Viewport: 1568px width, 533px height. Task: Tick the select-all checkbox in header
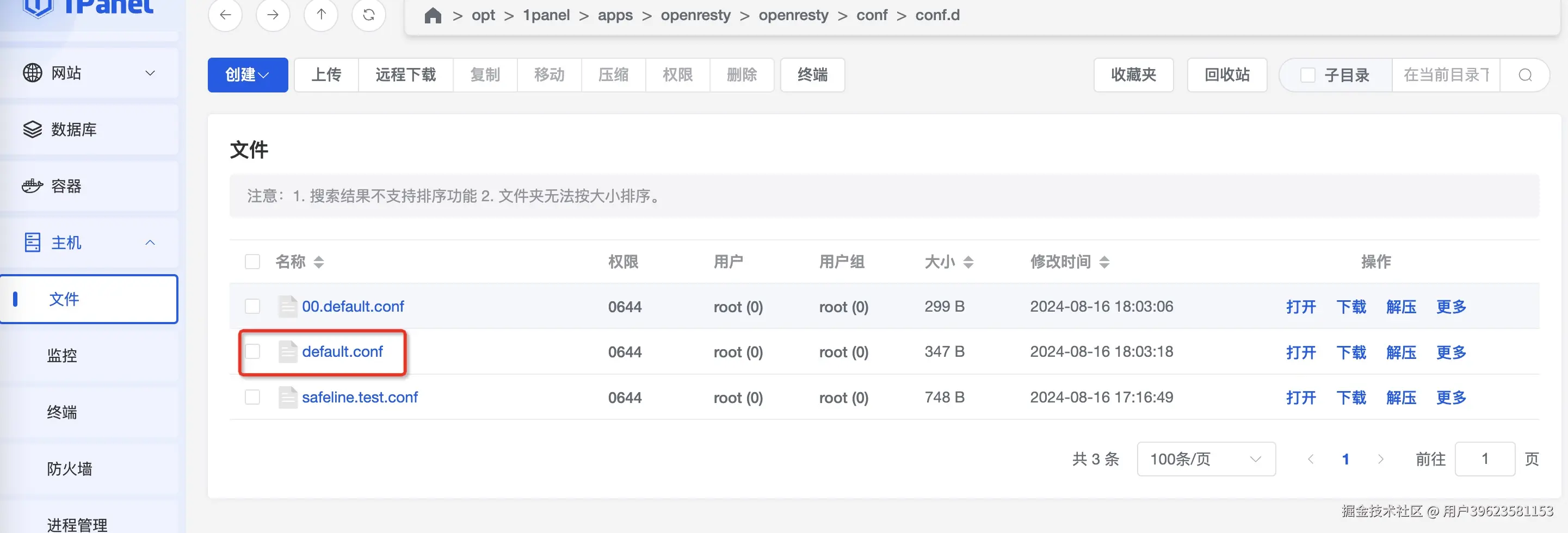click(x=252, y=262)
